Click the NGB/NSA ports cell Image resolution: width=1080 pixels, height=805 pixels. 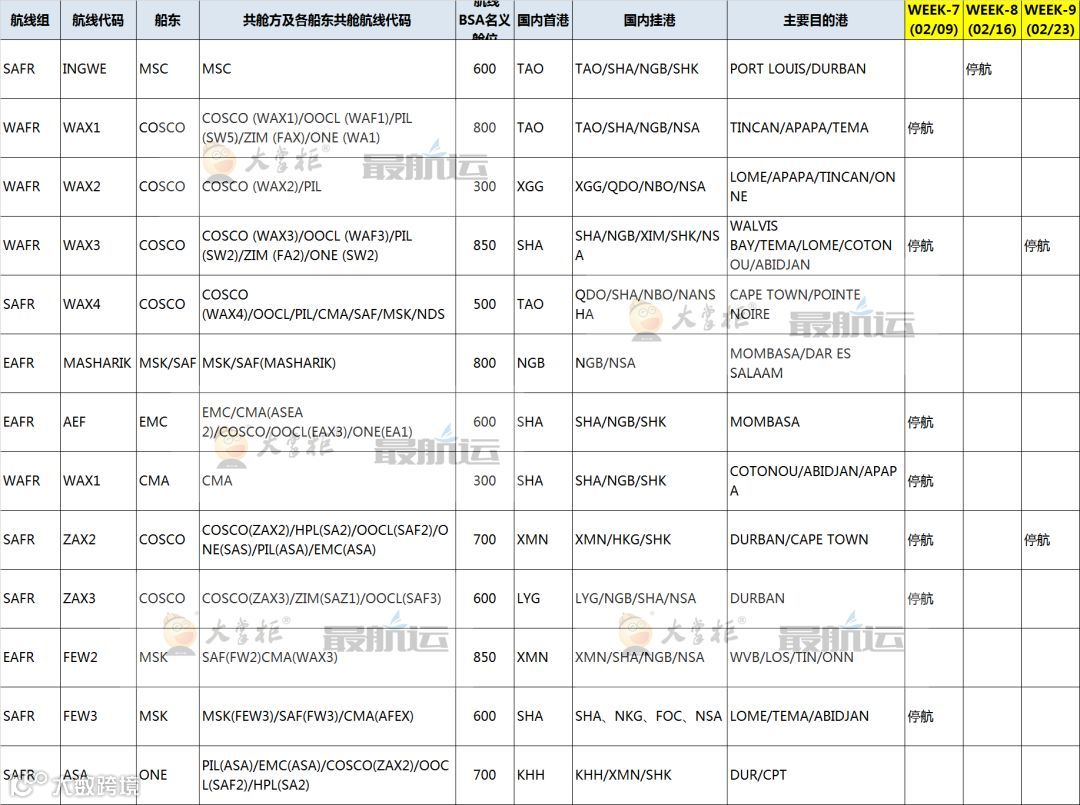[650, 363]
